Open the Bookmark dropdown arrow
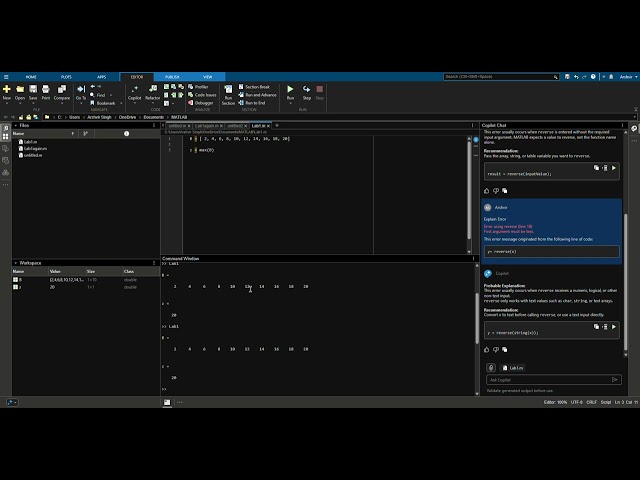The image size is (640, 480). (121, 103)
